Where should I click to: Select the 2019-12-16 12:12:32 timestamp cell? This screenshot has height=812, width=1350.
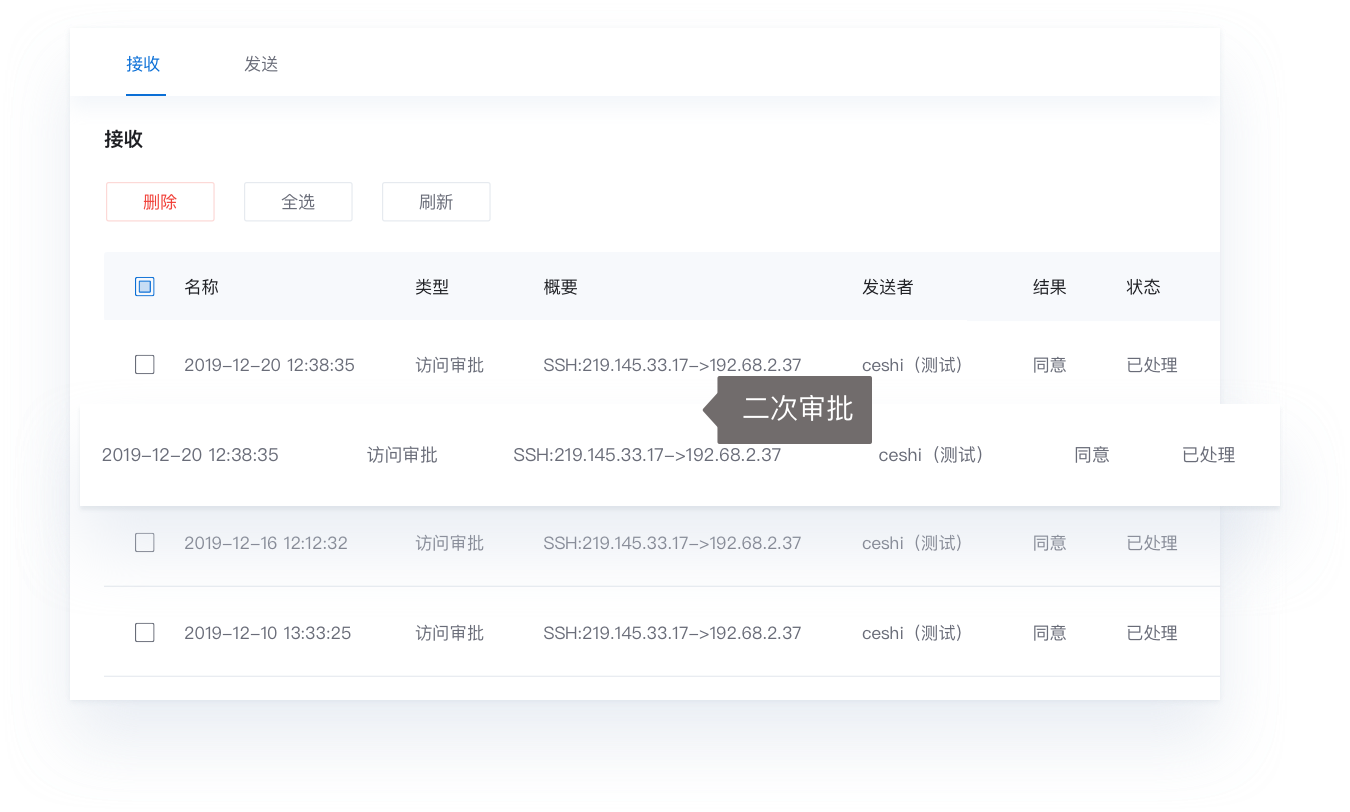(266, 543)
